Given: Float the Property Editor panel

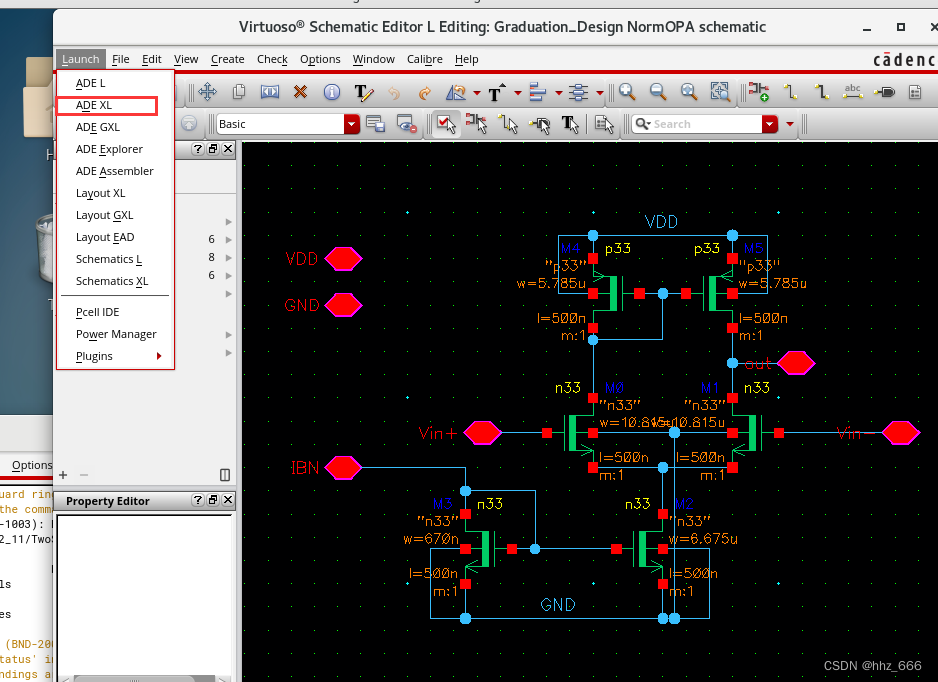Looking at the screenshot, I should coord(212,500).
